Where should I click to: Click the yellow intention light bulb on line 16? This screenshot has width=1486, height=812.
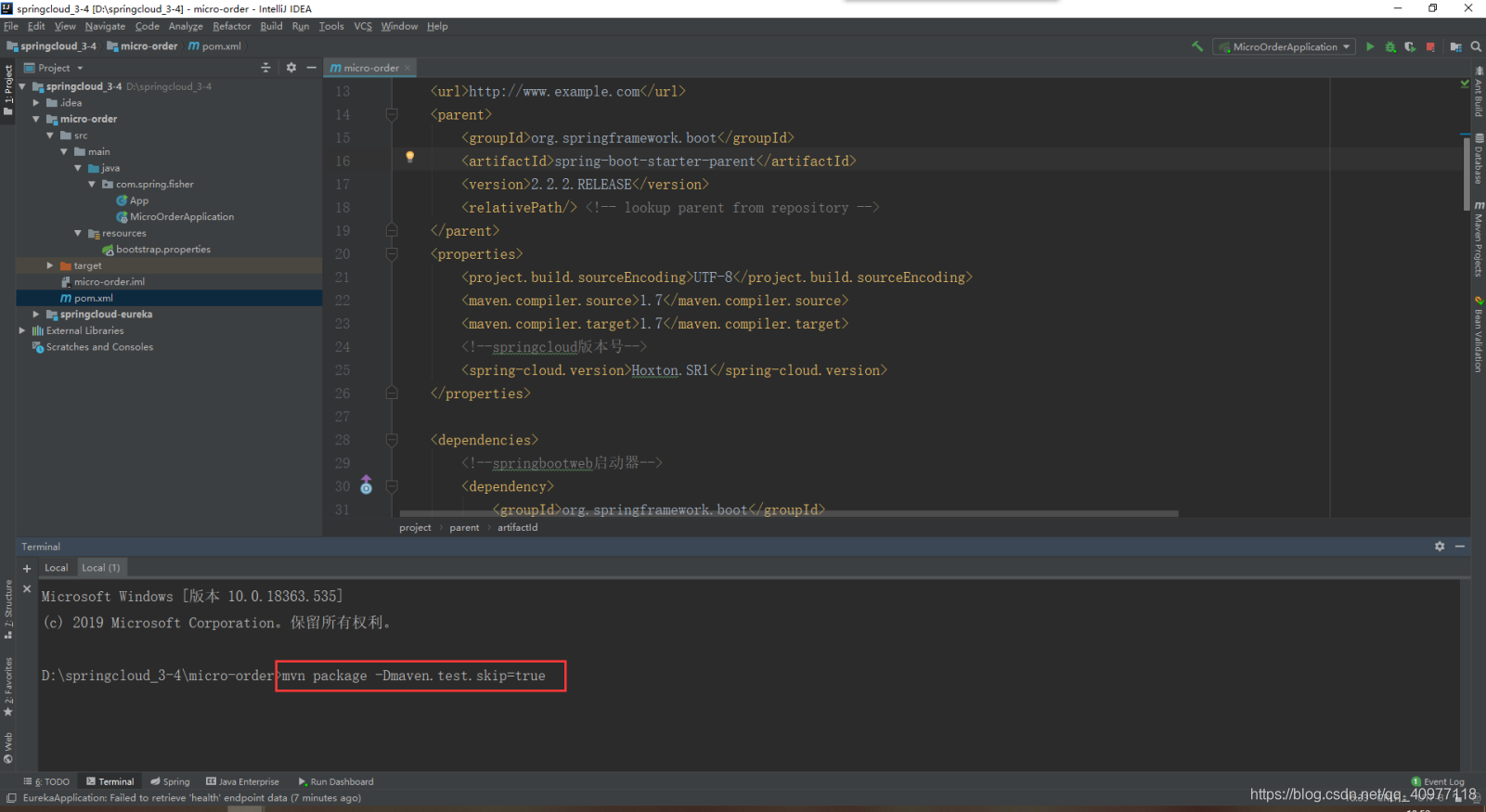409,157
